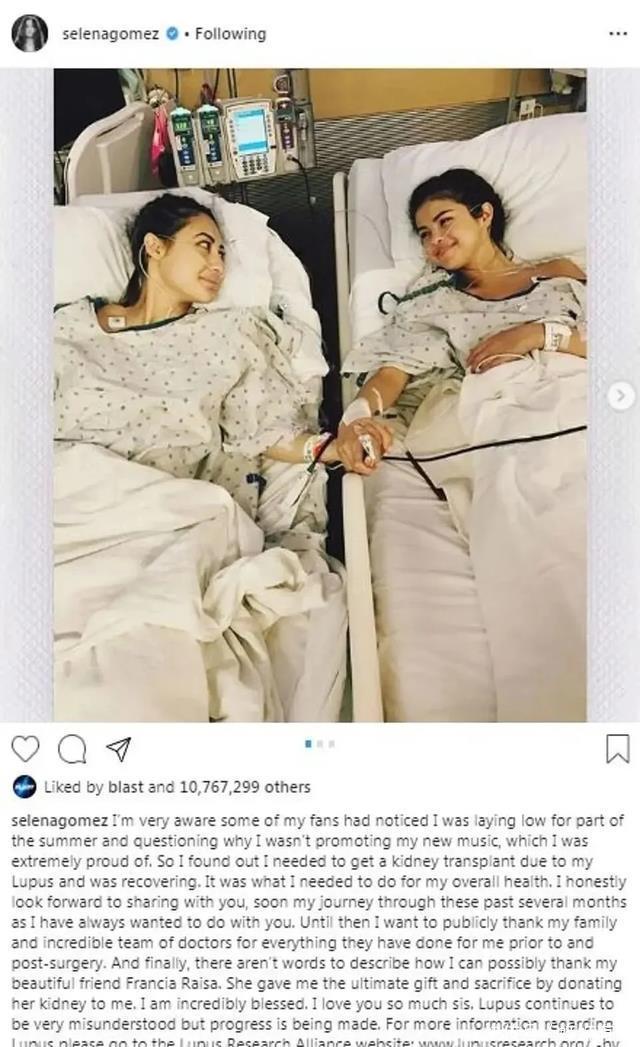Toggle the Following status button
The image size is (640, 1047).
click(230, 33)
